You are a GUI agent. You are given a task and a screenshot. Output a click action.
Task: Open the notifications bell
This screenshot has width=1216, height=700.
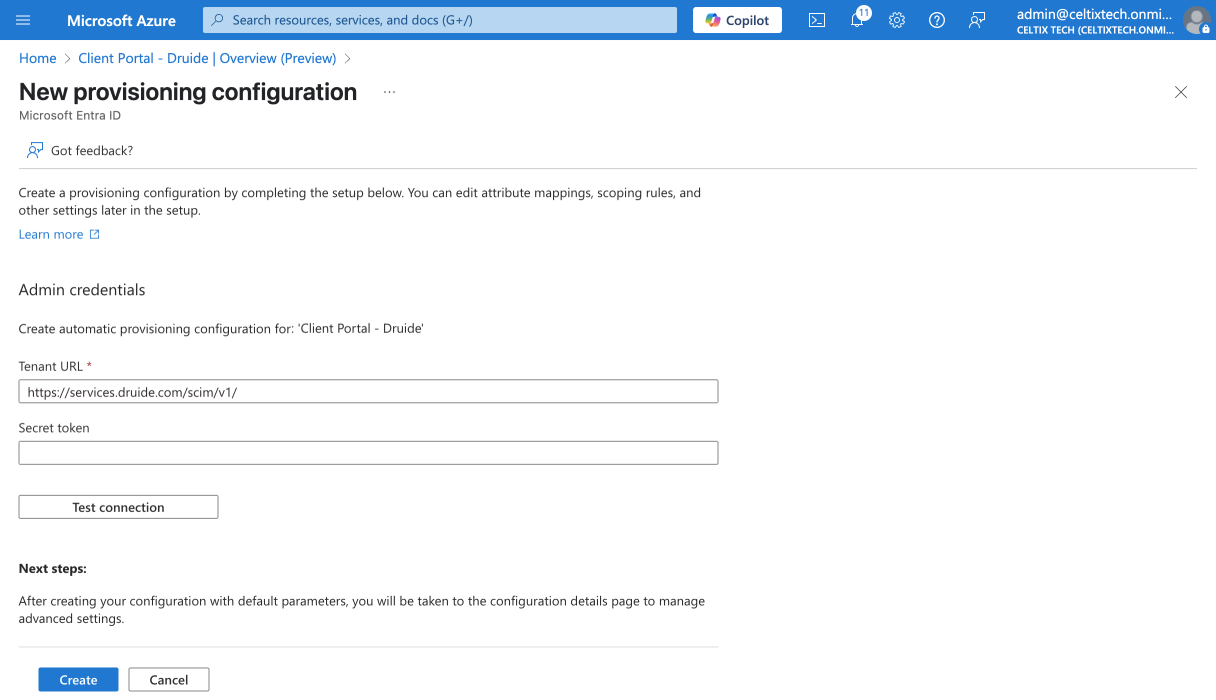click(857, 20)
